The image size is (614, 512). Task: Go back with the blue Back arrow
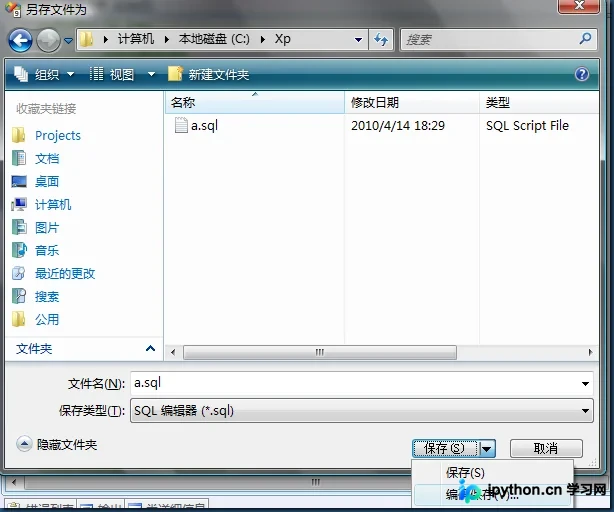click(20, 40)
